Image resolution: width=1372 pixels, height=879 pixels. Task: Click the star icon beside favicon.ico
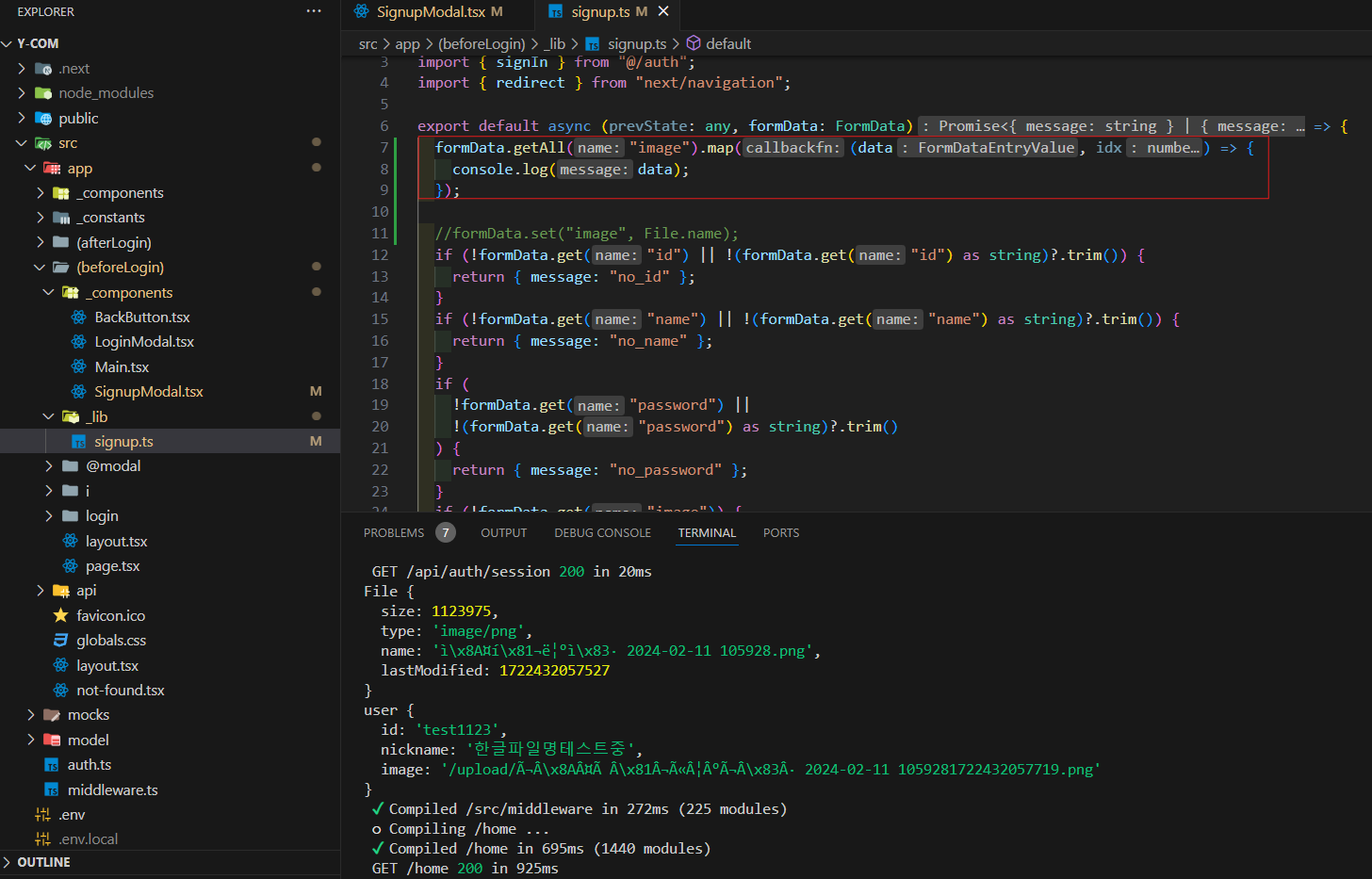pyautogui.click(x=61, y=615)
